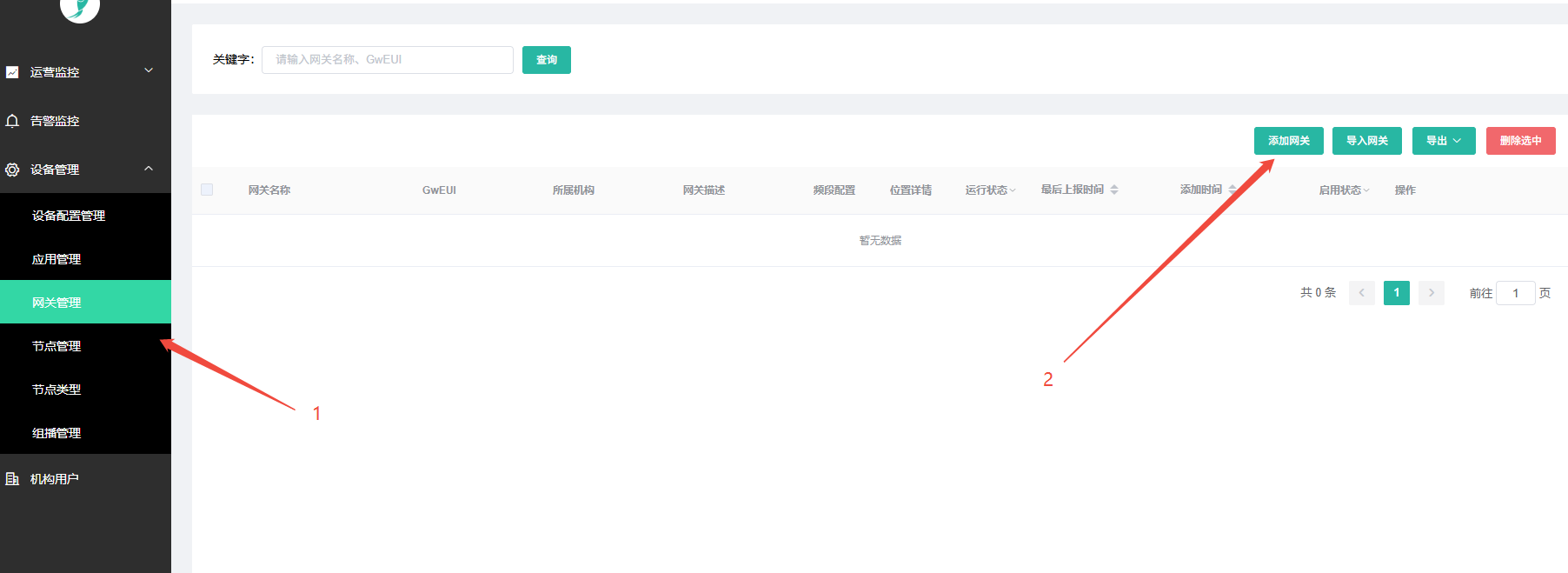Open 节点管理 in the sidebar
The width and height of the screenshot is (1568, 573).
56,346
